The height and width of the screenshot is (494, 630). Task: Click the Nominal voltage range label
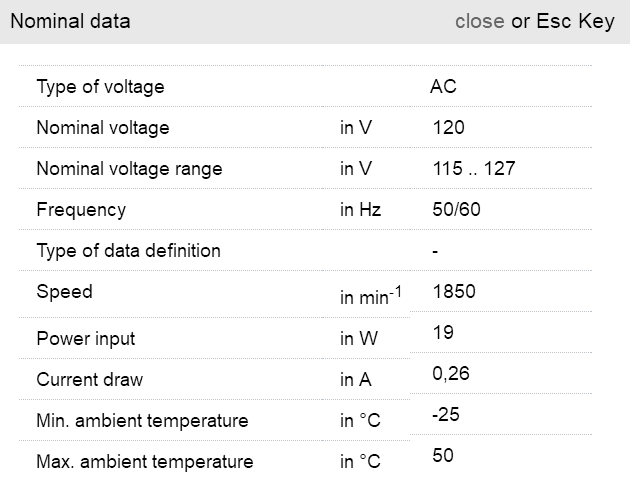tap(129, 169)
